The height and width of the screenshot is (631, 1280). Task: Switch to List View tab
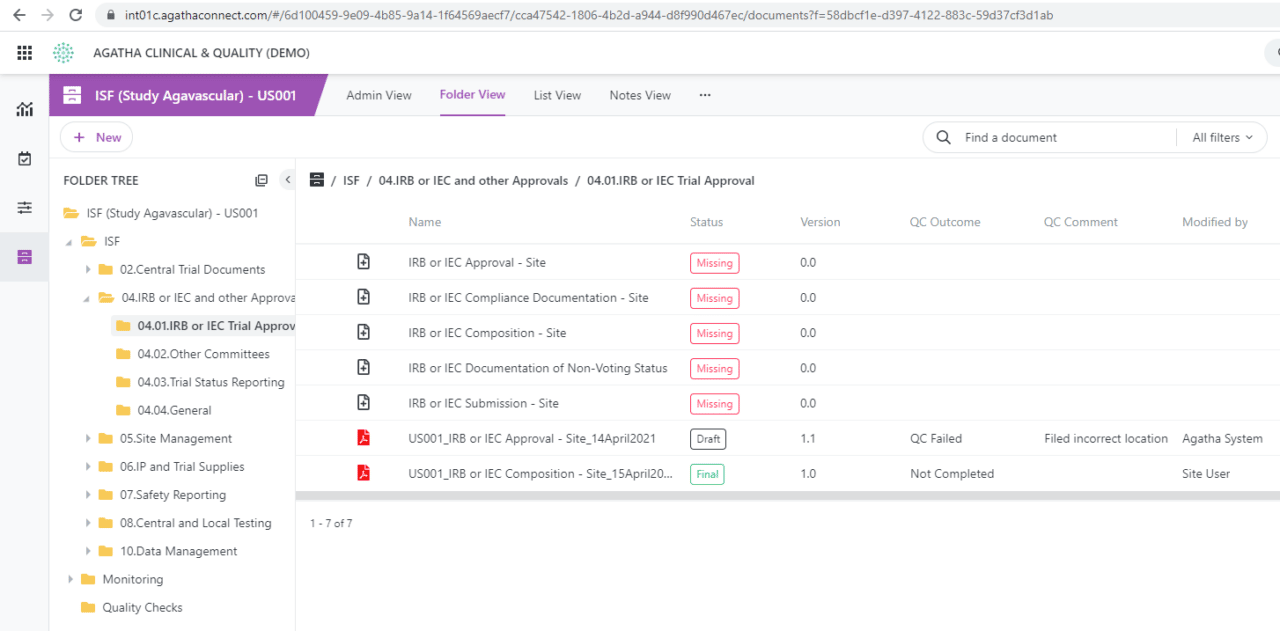pos(557,96)
